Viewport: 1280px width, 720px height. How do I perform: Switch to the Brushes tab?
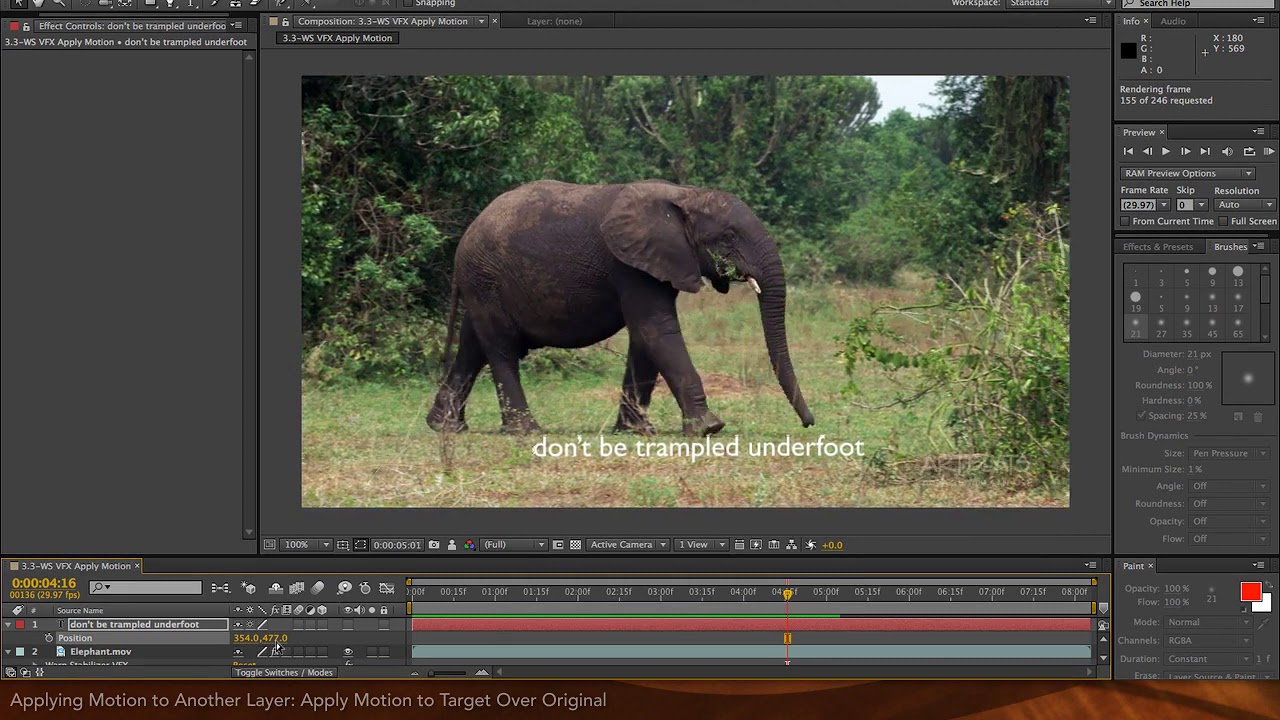point(1230,247)
